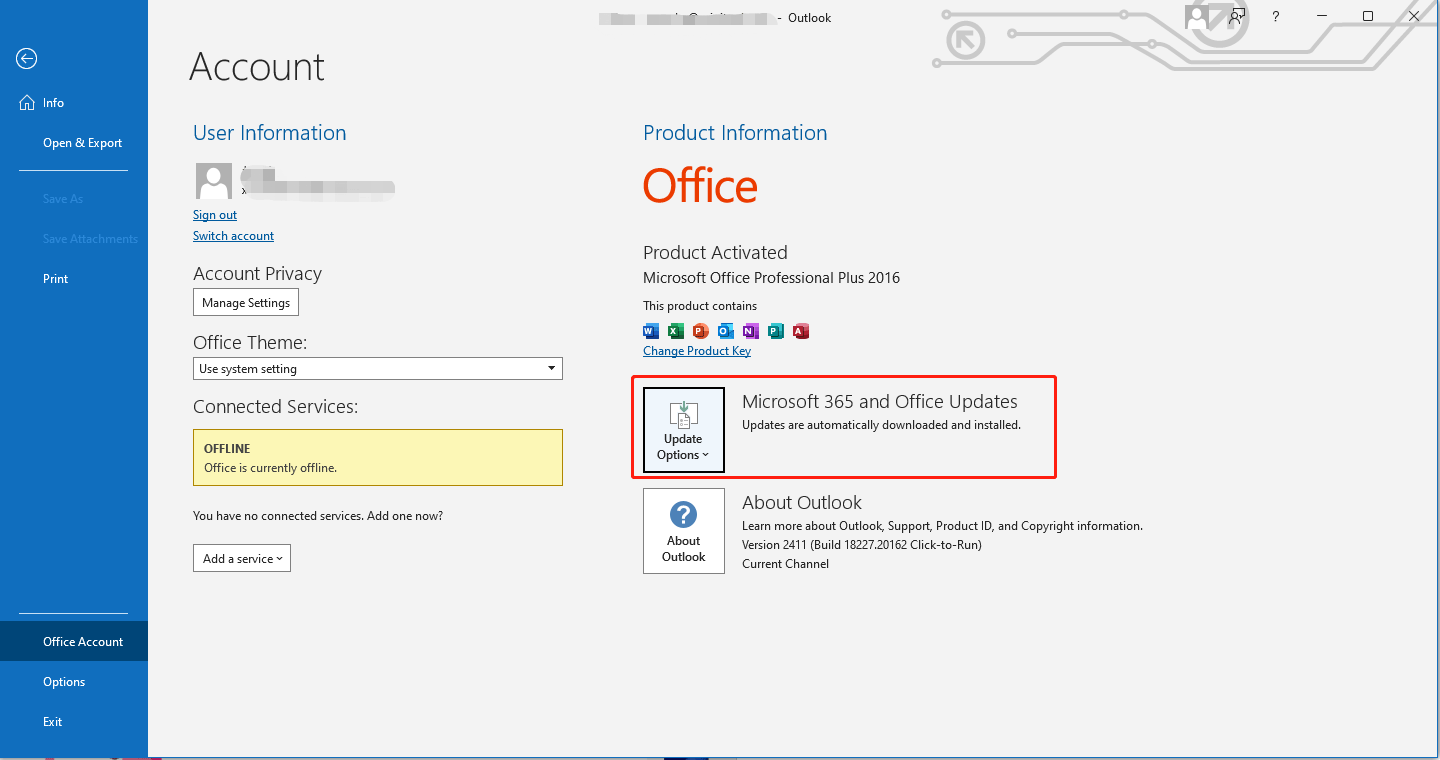Go back using the circled arrow
Viewport: 1440px width, 760px height.
(27, 59)
